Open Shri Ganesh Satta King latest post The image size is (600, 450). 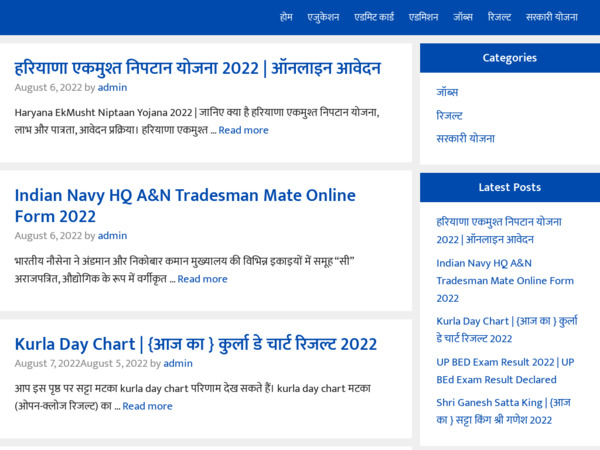tap(504, 412)
